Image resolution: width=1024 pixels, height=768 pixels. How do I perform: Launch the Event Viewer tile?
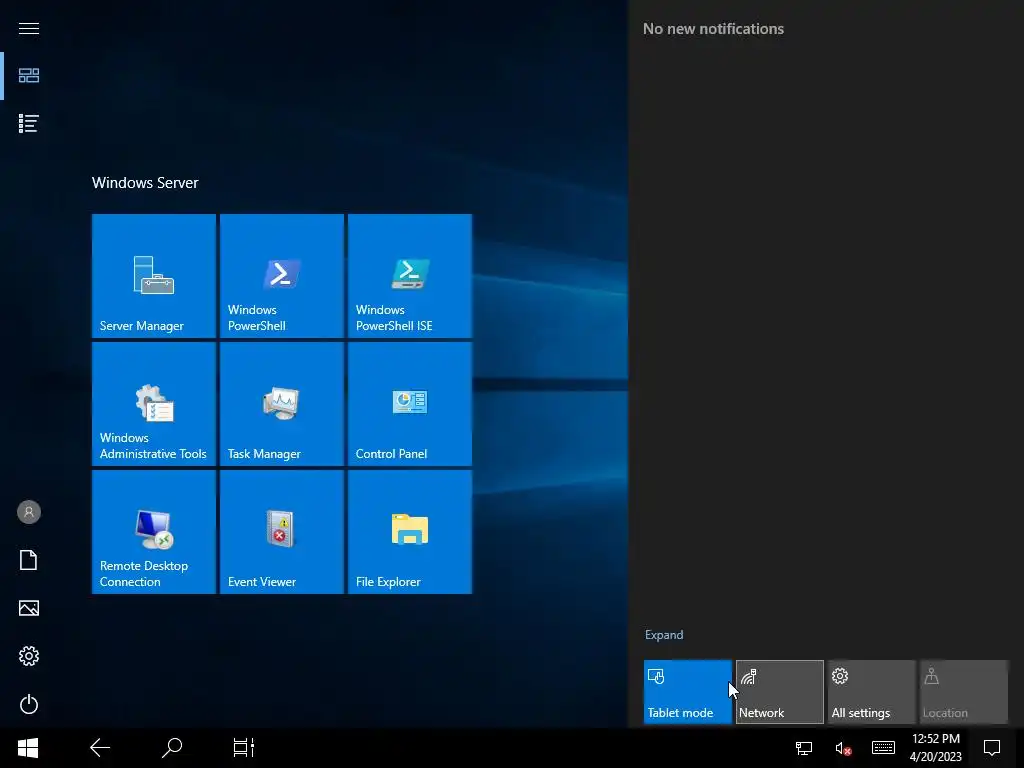pyautogui.click(x=281, y=532)
